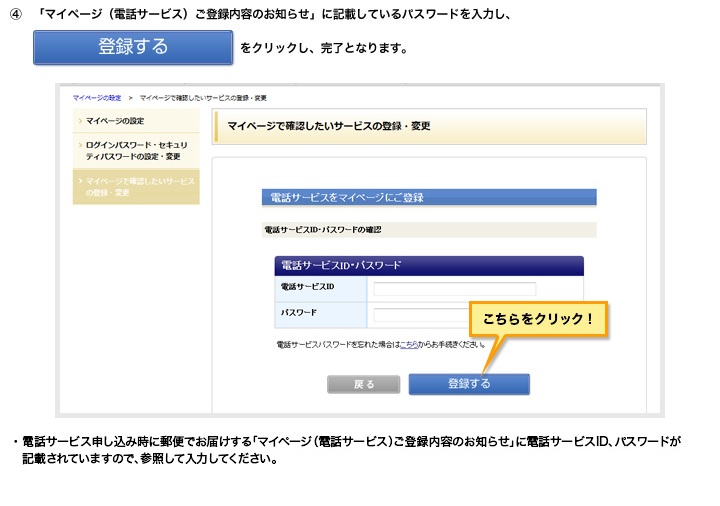720x506 pixels.
Task: Open ログインパスワード・セキュリティパスワードの設定・変更 sidebar item
Action: 136,151
